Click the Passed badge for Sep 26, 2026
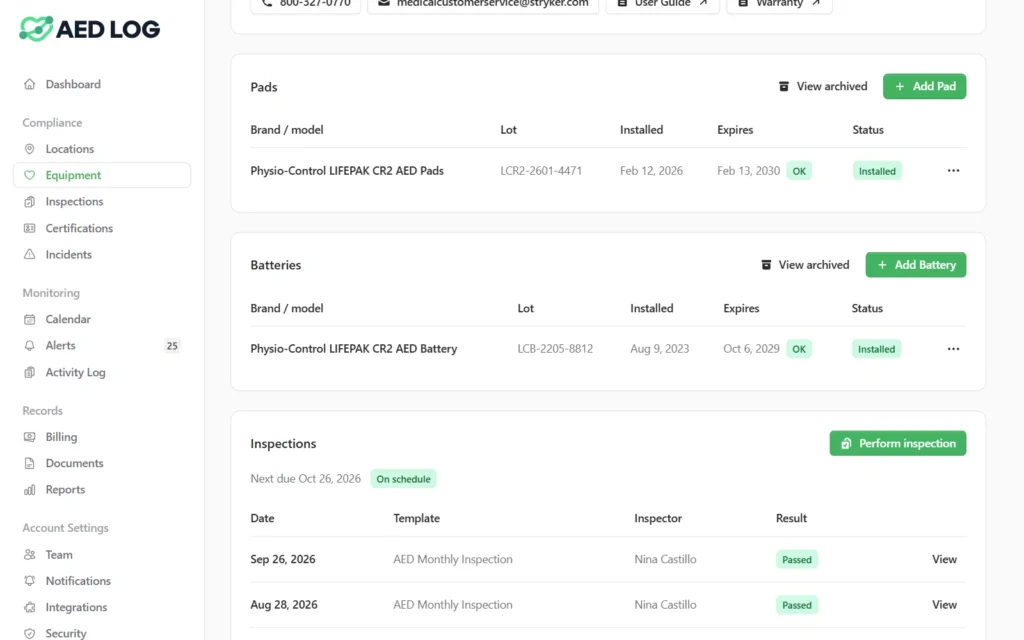1024x640 pixels. (x=797, y=560)
